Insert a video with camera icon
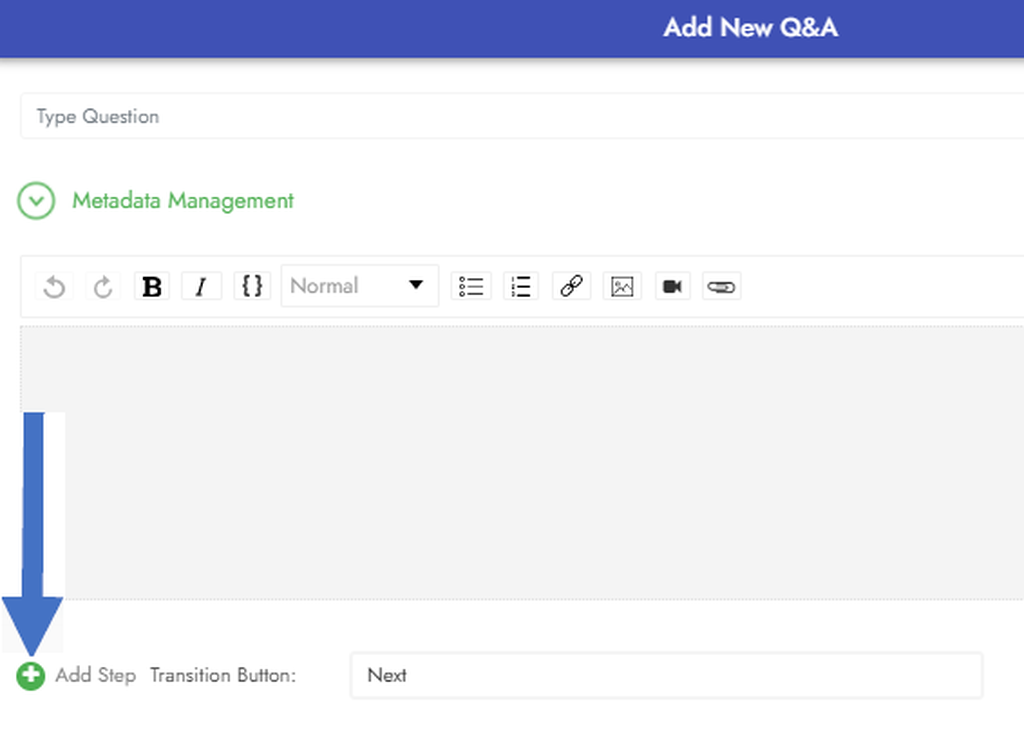The image size is (1024, 736). pyautogui.click(x=672, y=286)
